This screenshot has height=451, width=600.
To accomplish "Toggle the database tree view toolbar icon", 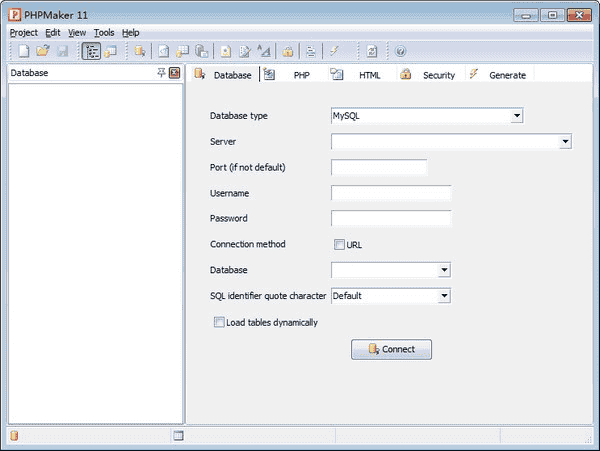I will pos(91,51).
